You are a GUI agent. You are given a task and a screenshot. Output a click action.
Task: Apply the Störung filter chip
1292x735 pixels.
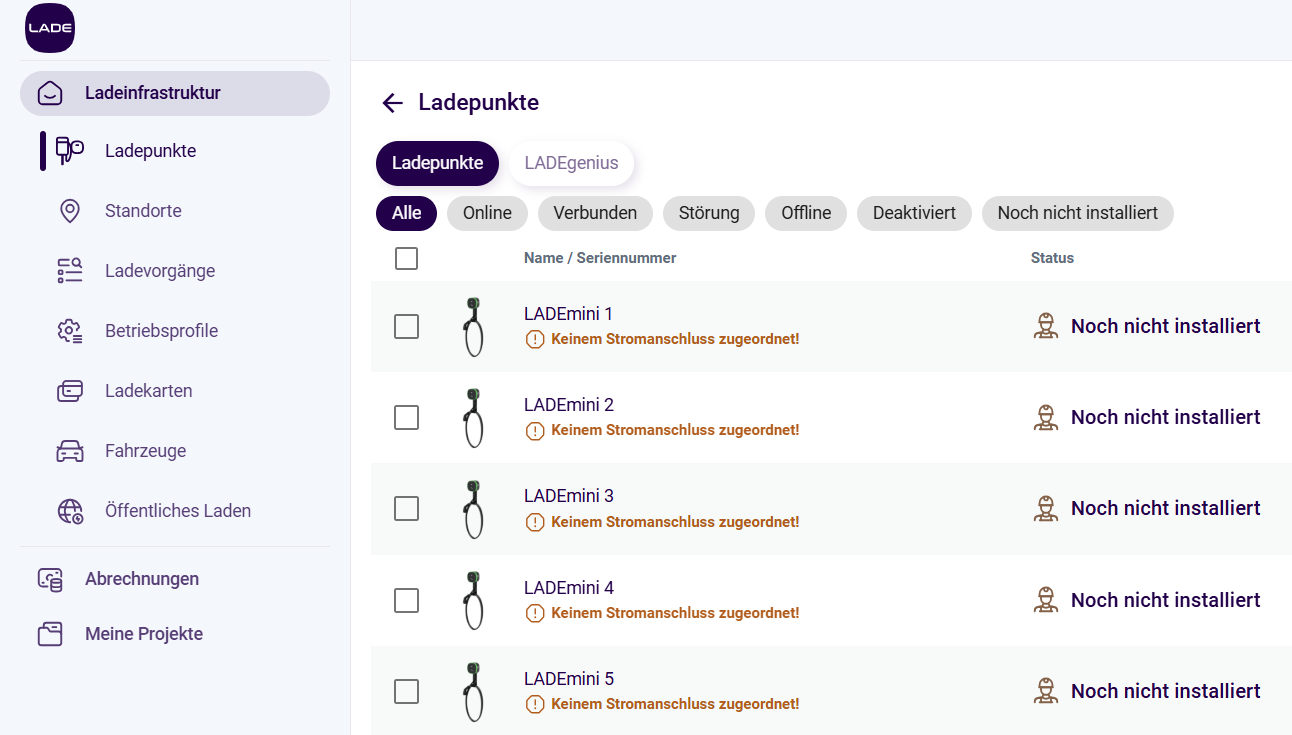click(x=709, y=213)
